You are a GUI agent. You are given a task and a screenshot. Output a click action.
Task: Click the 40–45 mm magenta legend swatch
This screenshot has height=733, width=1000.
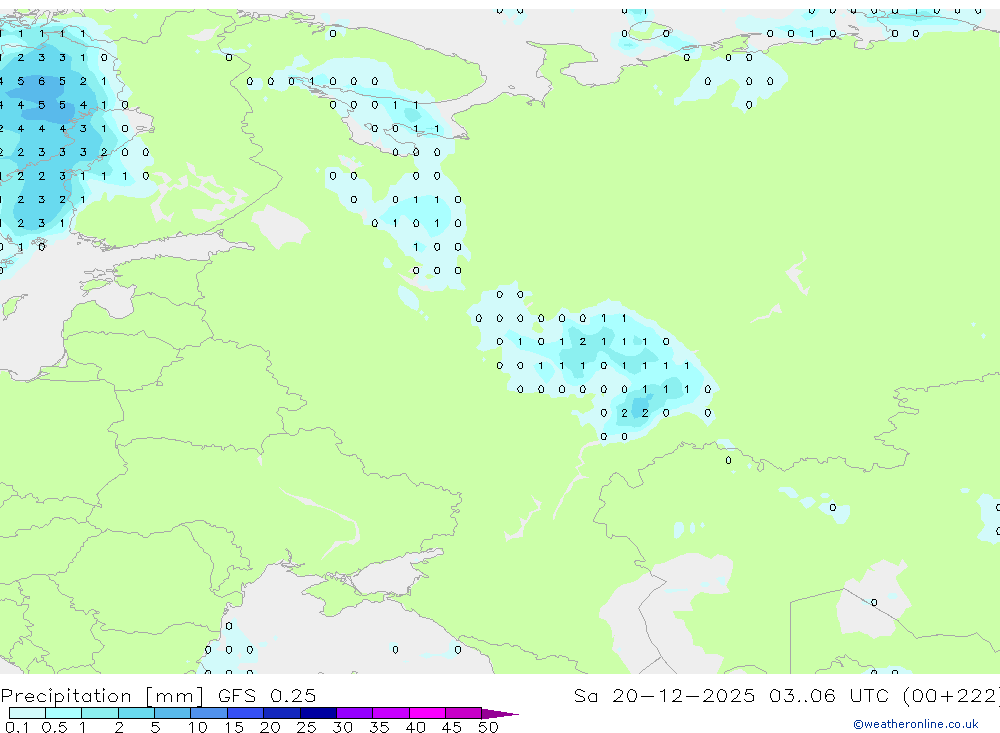coord(427,713)
